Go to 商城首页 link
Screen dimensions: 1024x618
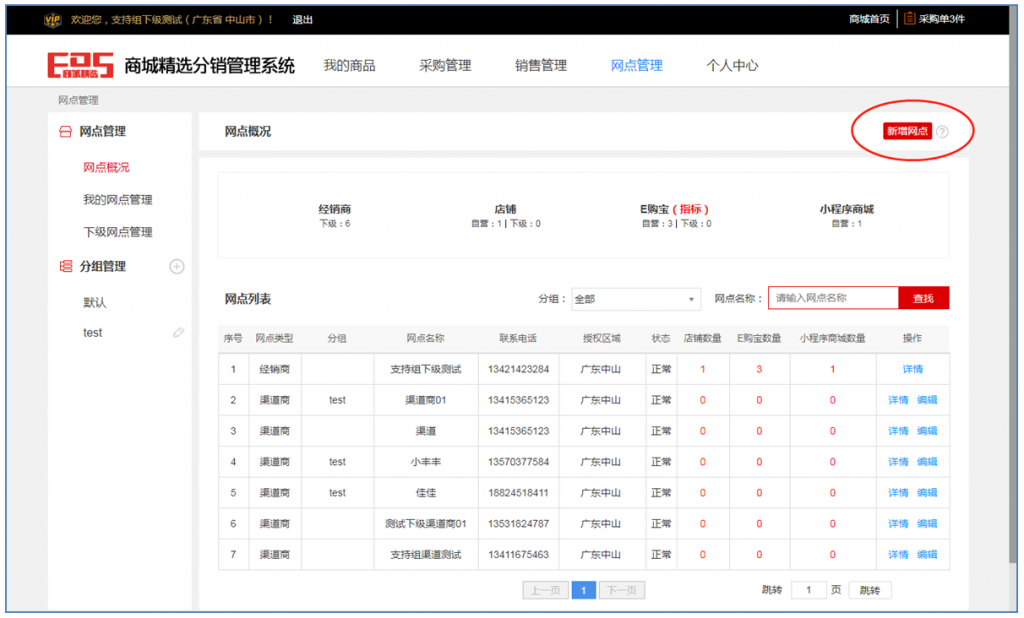click(x=869, y=19)
